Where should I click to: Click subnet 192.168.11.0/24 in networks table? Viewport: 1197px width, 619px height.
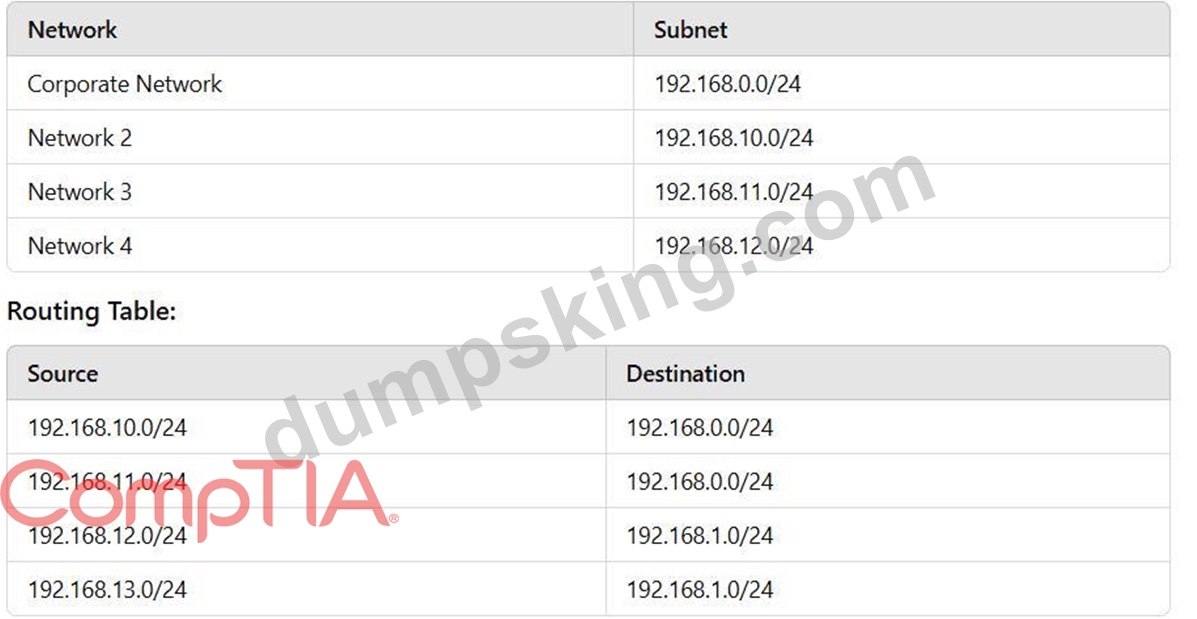733,192
